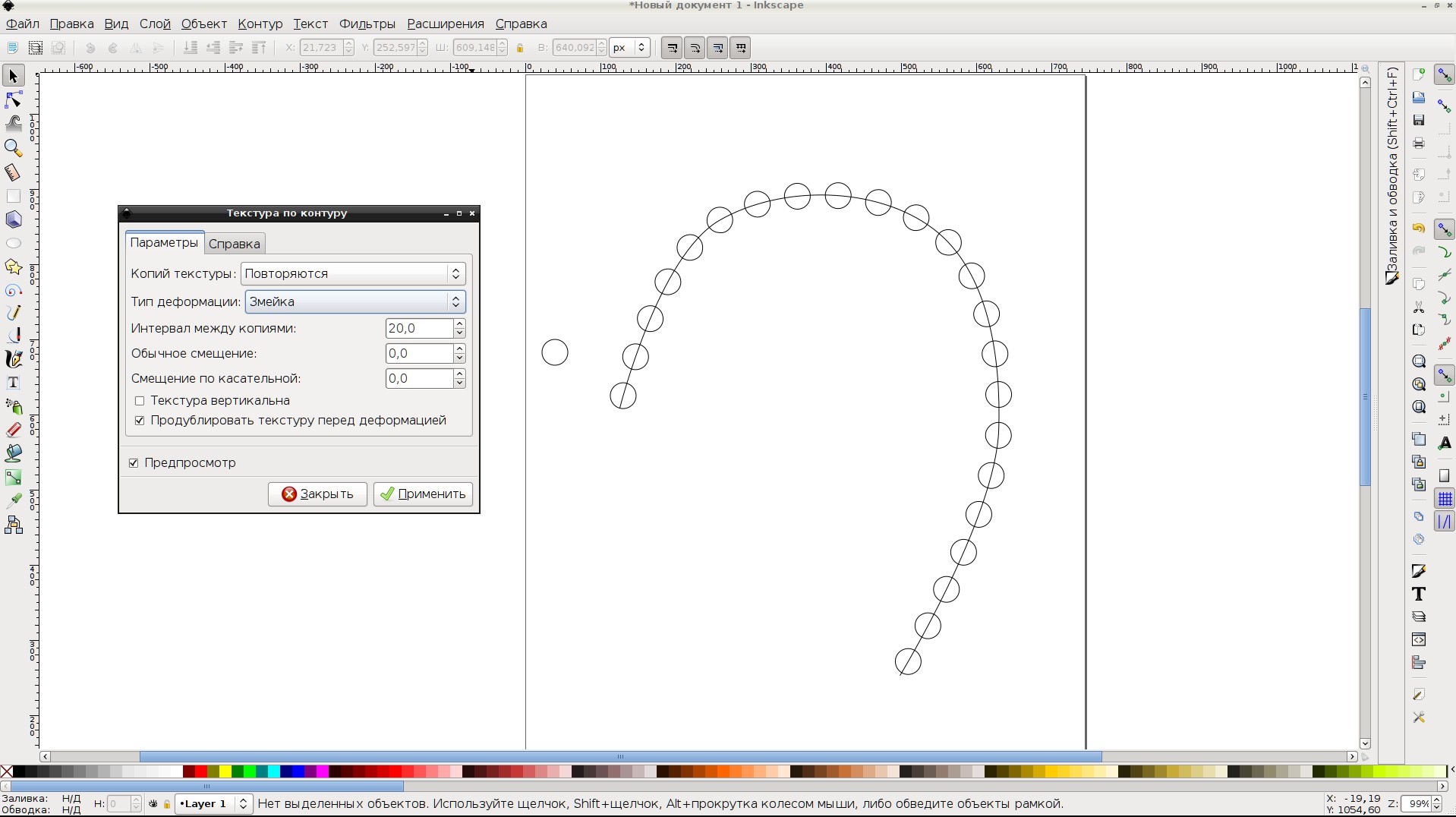Uncheck 'Продублировать текстуру перед деформацией'

tap(140, 421)
